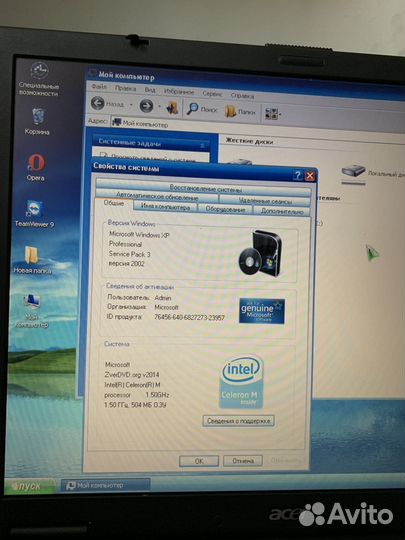
Task: Click the product ID 76456-640-6827273-23957
Action: (x=189, y=317)
